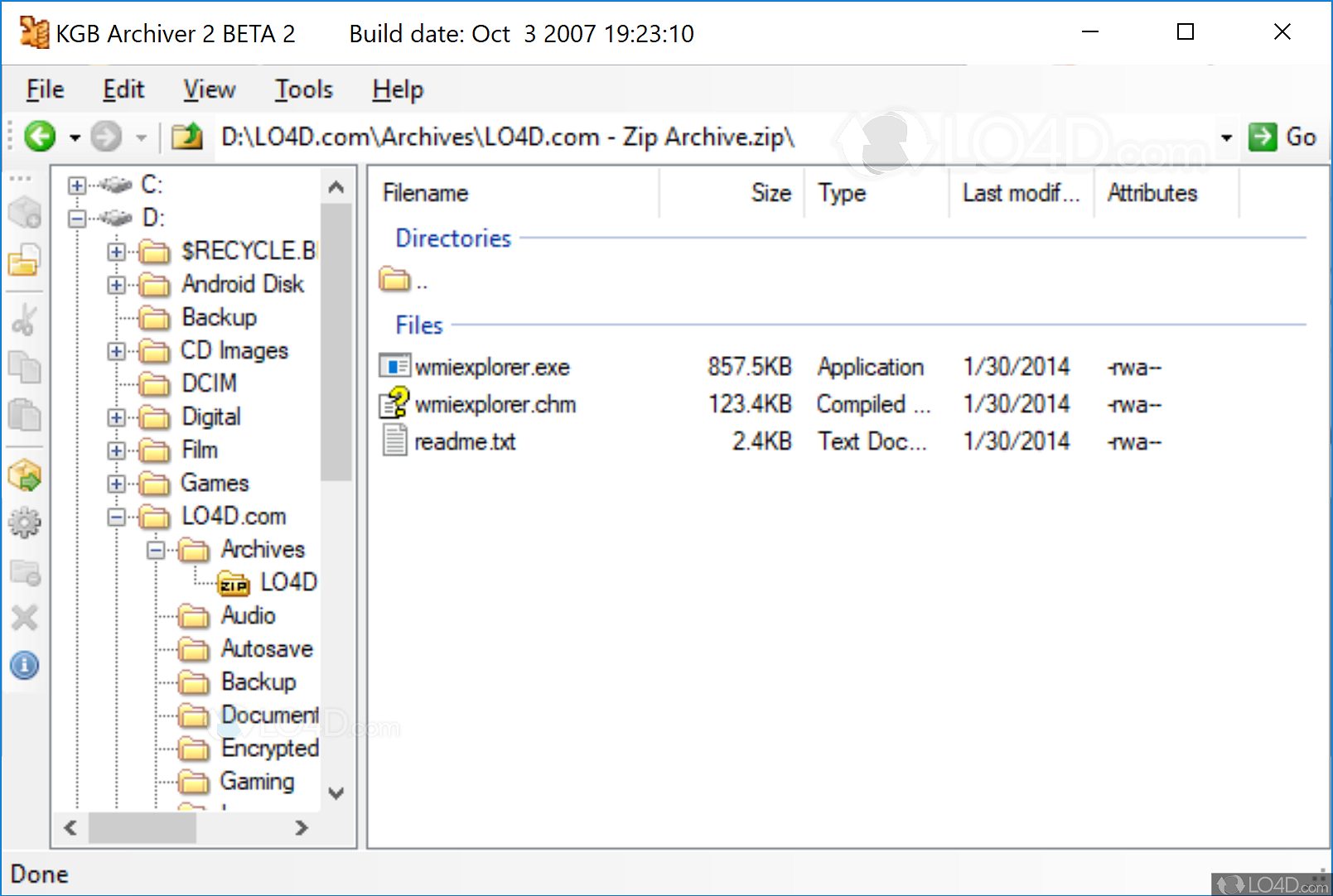The height and width of the screenshot is (896, 1333).
Task: Select the Audio folder in tree
Action: click(248, 615)
